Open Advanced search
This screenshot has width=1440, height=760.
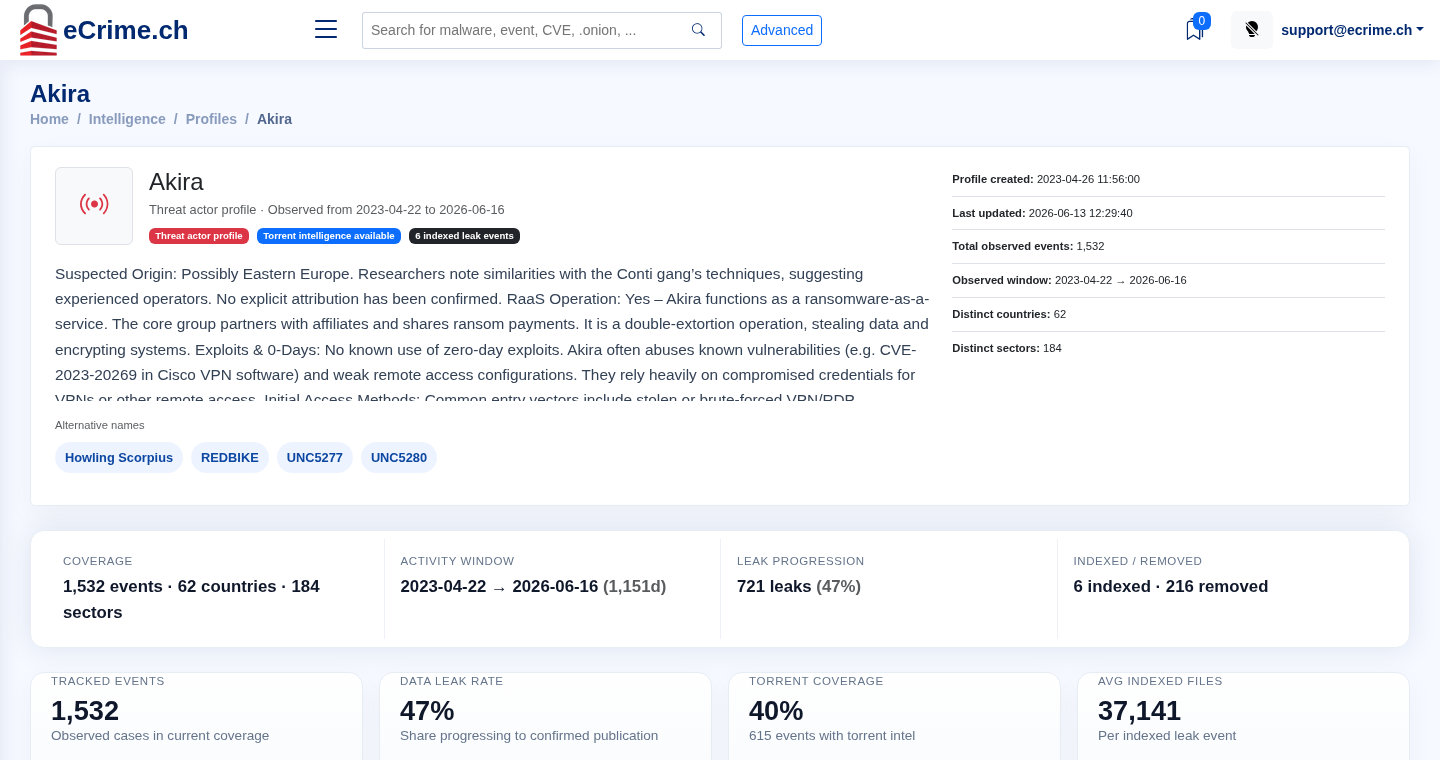[782, 30]
